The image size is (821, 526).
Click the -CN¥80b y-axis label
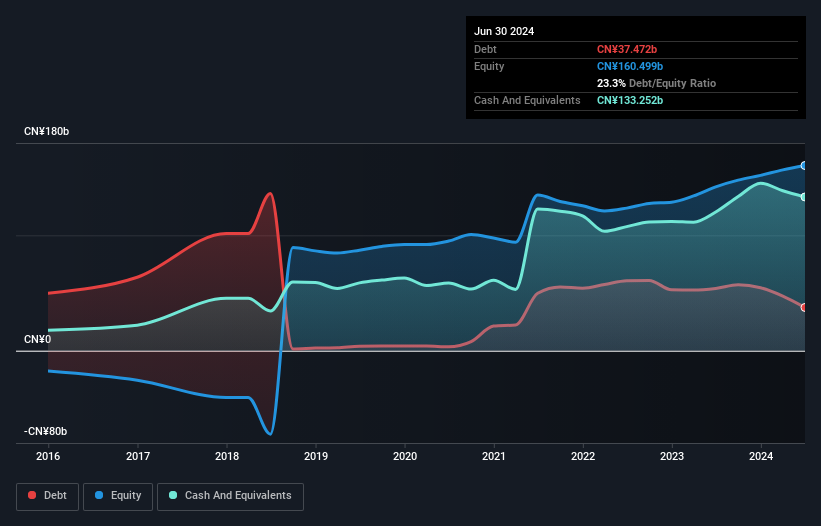click(46, 431)
